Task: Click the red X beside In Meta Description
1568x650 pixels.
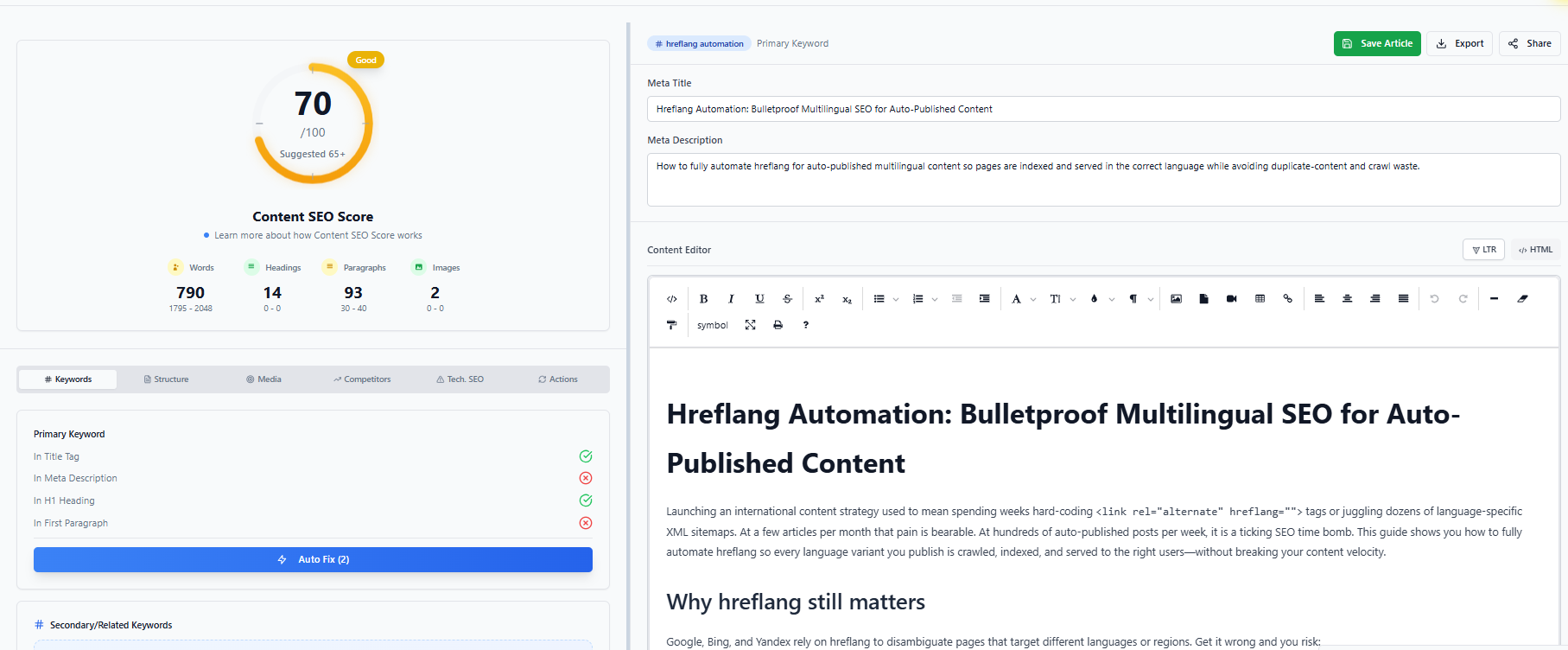Action: point(586,478)
